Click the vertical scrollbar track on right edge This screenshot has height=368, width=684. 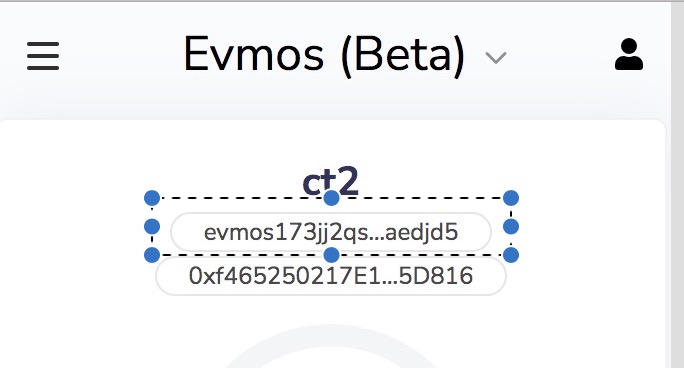tap(677, 185)
